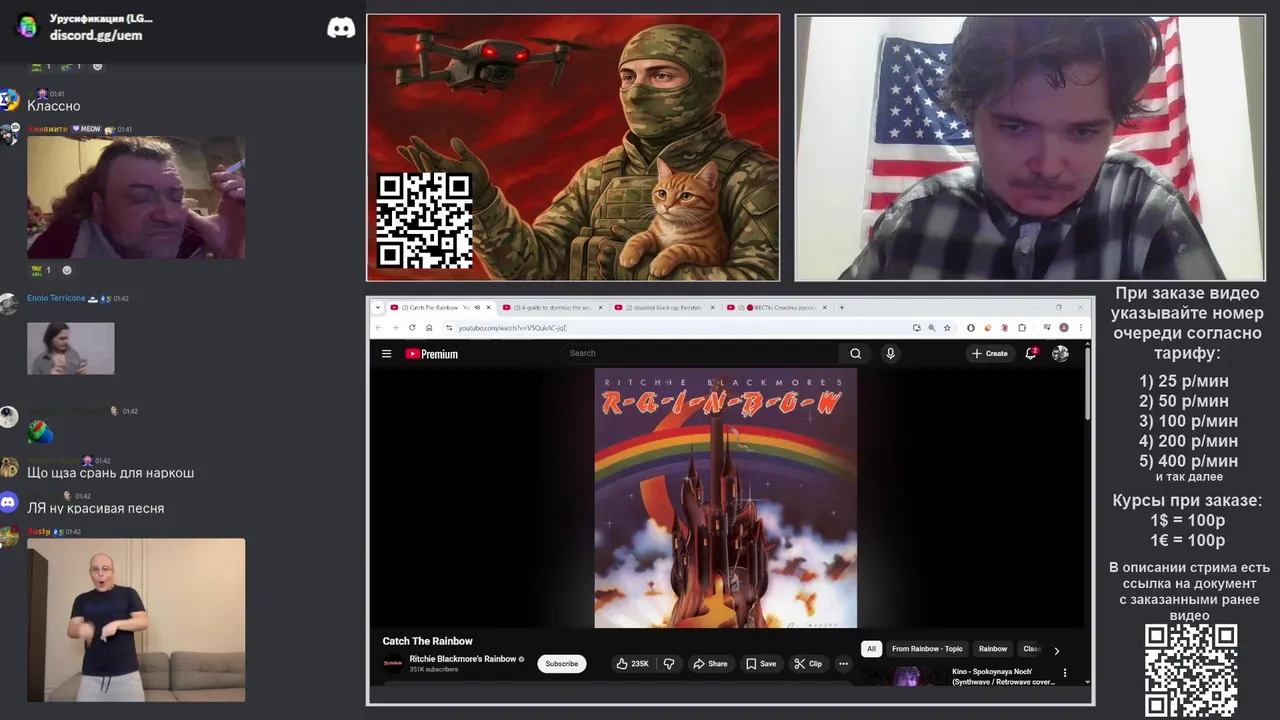
Task: Open the Chrome three-dot menu
Action: pos(1080,327)
